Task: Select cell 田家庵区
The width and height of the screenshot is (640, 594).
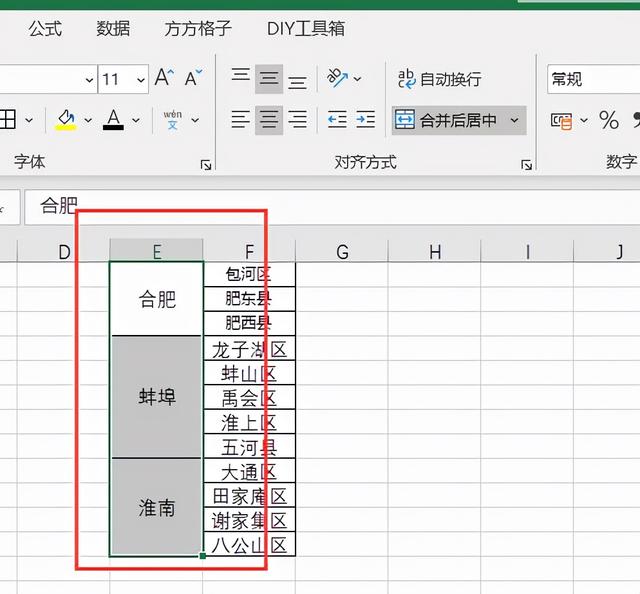Action: coord(249,496)
